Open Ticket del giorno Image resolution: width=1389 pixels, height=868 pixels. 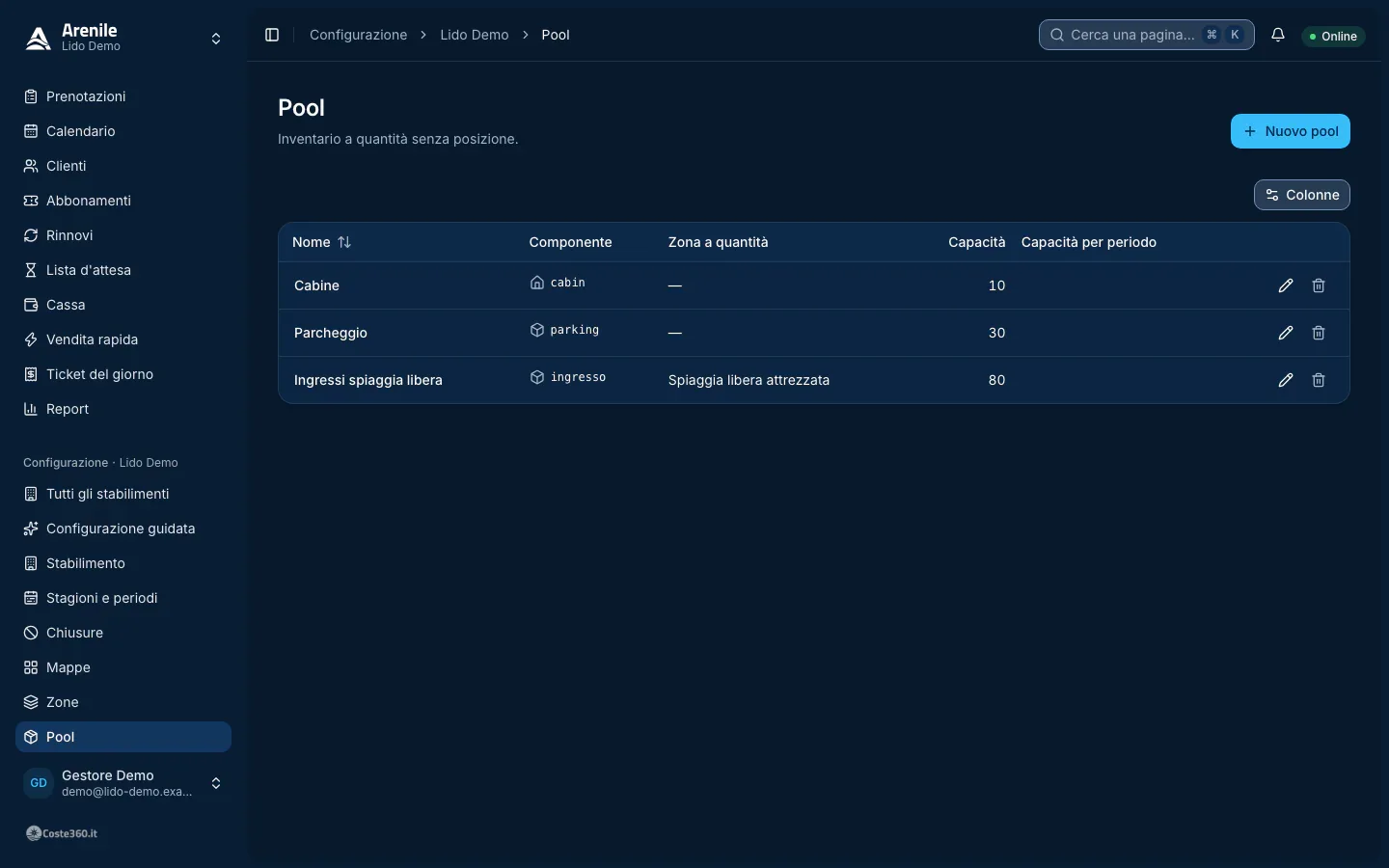point(123,374)
